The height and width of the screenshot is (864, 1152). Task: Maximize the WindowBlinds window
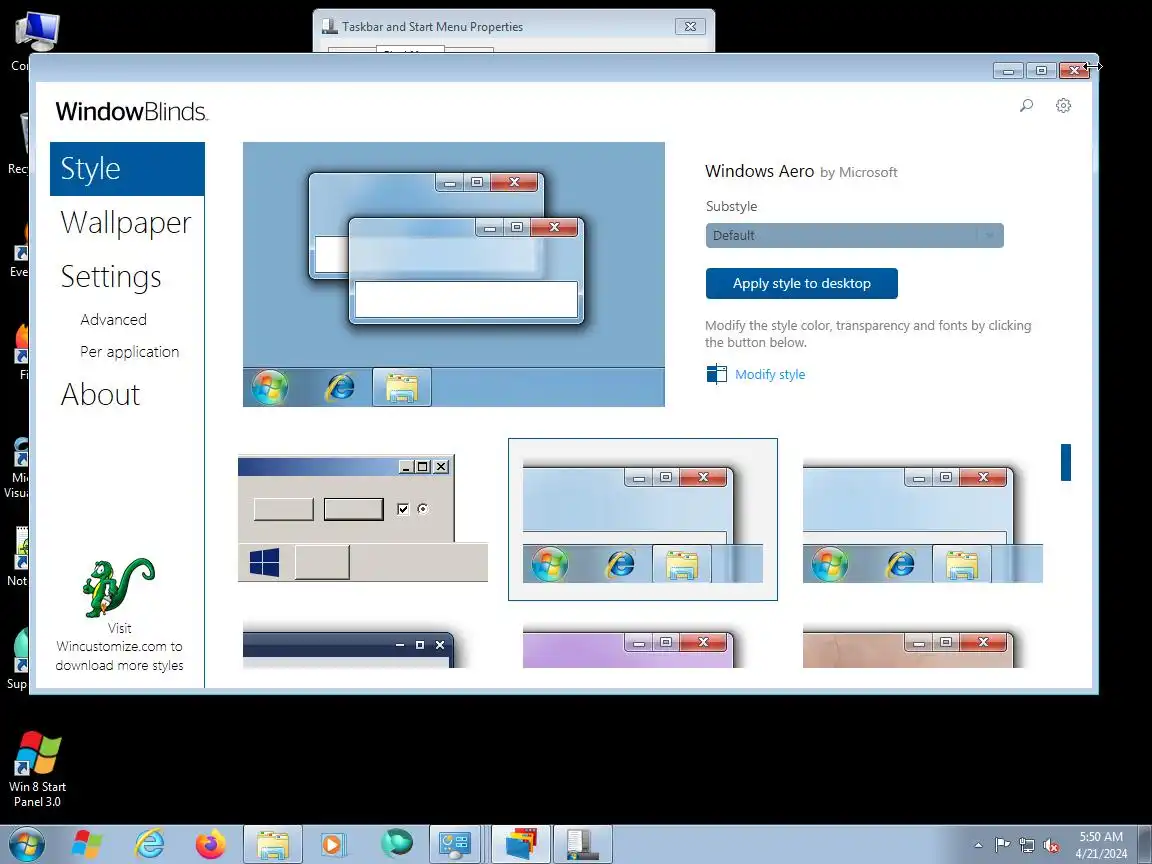point(1041,71)
